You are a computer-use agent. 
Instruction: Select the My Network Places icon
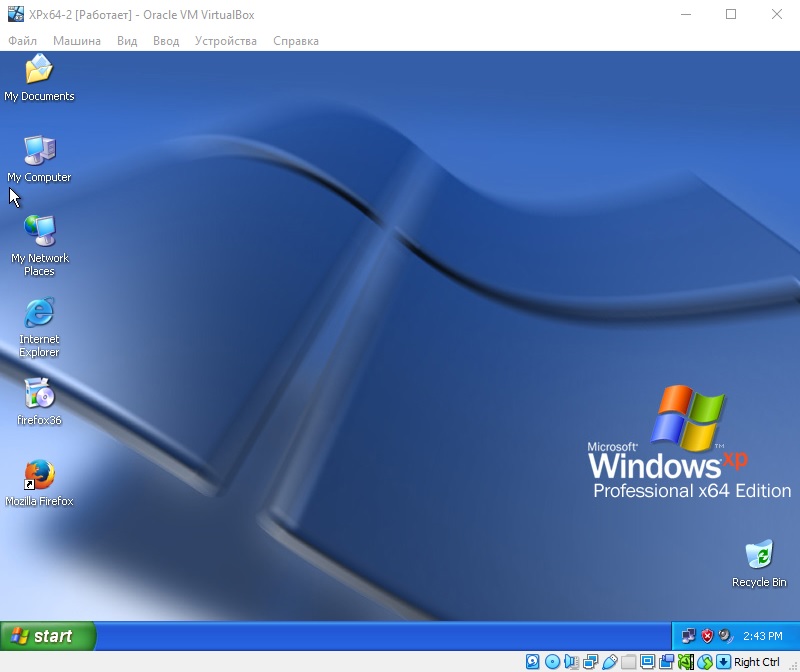pyautogui.click(x=39, y=245)
